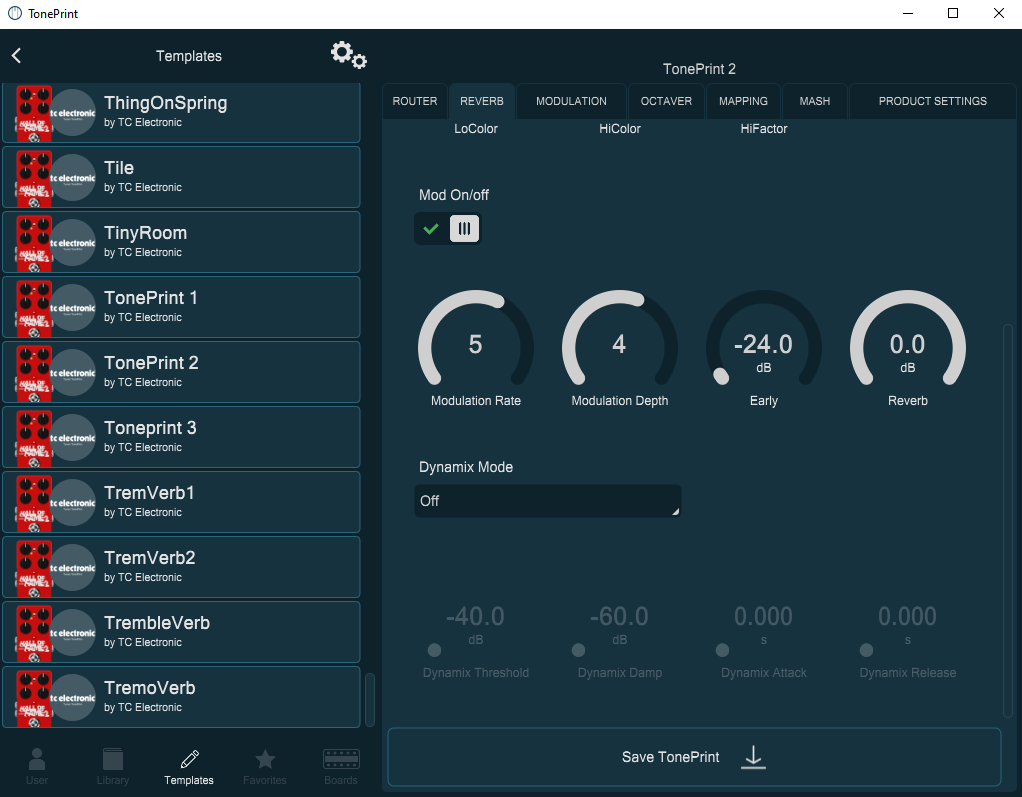Click TC Electronic logo on TinyRoom row
This screenshot has height=797, width=1022.
point(73,242)
